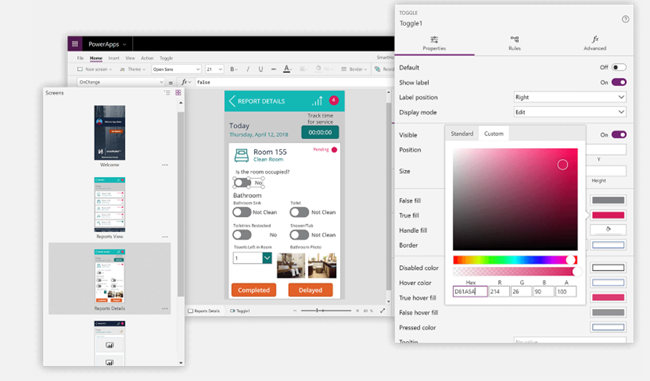
Task: Open the ellipsis menu for Reports Details screen
Action: [x=165, y=308]
